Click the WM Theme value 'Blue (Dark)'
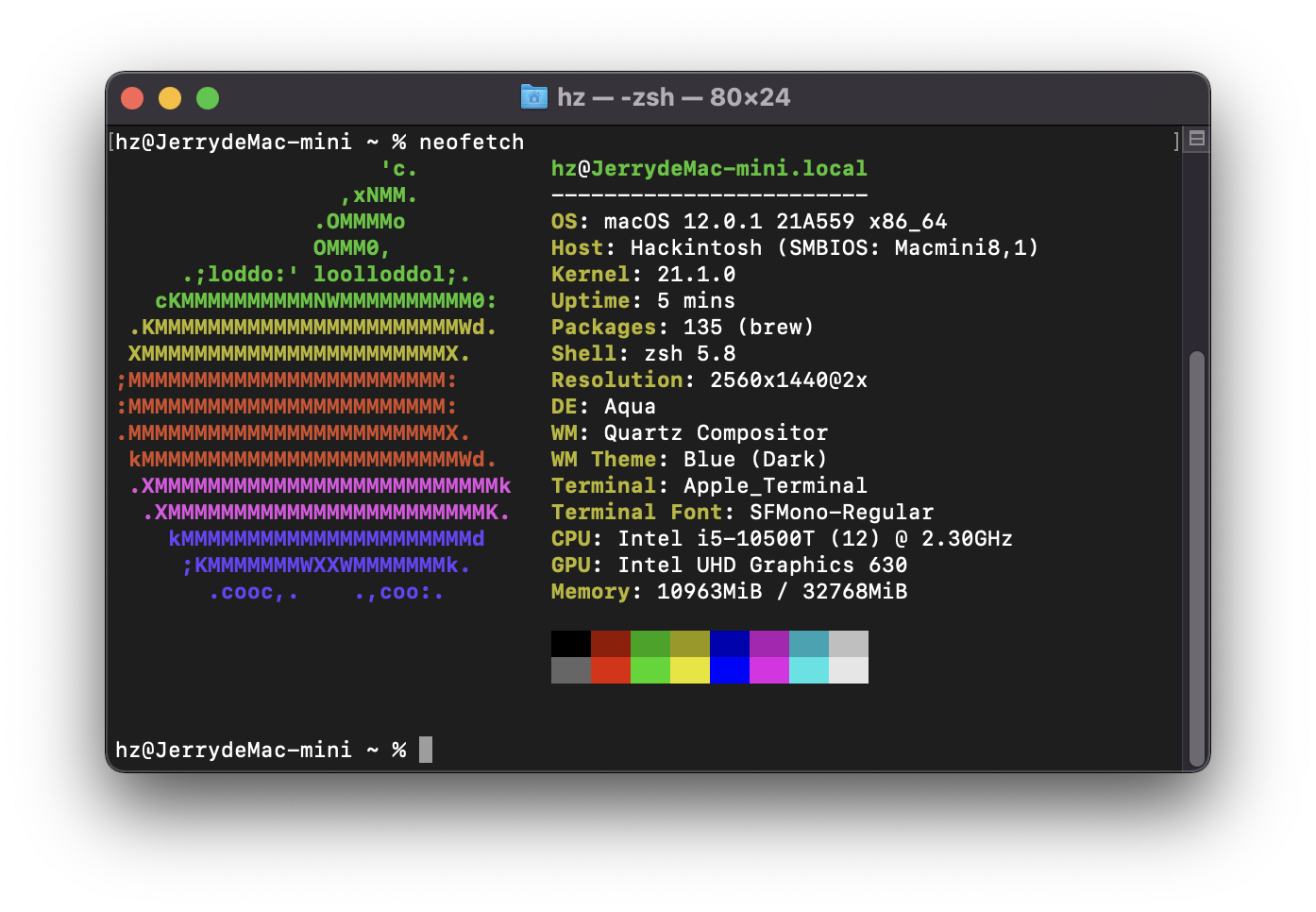 click(x=755, y=459)
